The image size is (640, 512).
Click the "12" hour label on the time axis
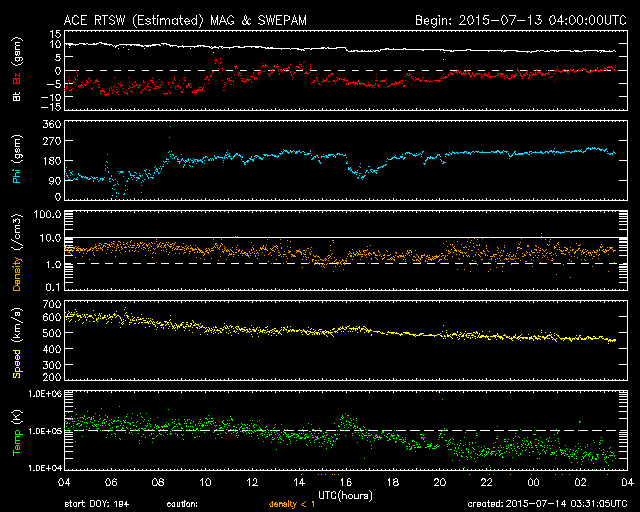click(x=252, y=483)
